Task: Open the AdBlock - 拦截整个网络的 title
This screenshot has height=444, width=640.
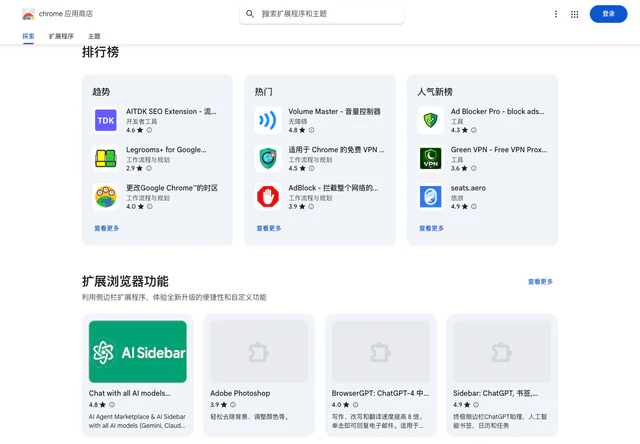Action: 333,188
